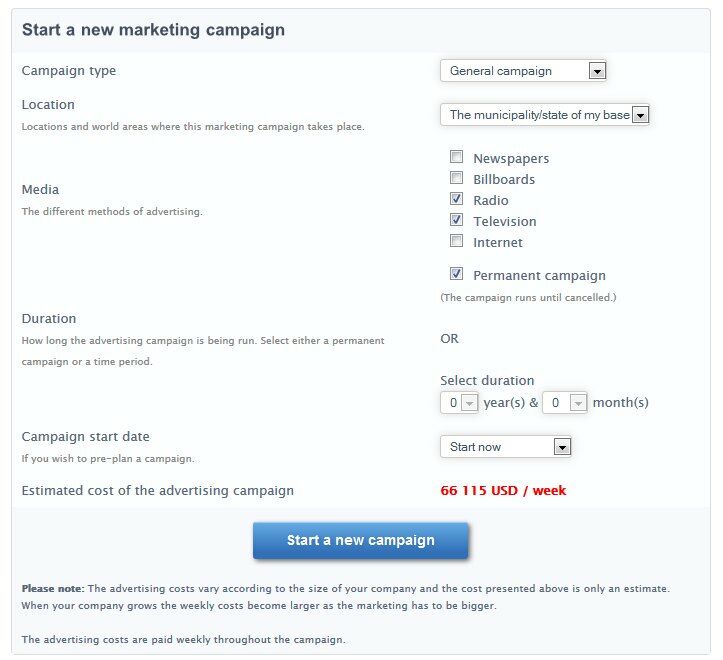The height and width of the screenshot is (660, 723).
Task: Click the Billboards label text
Action: (504, 179)
